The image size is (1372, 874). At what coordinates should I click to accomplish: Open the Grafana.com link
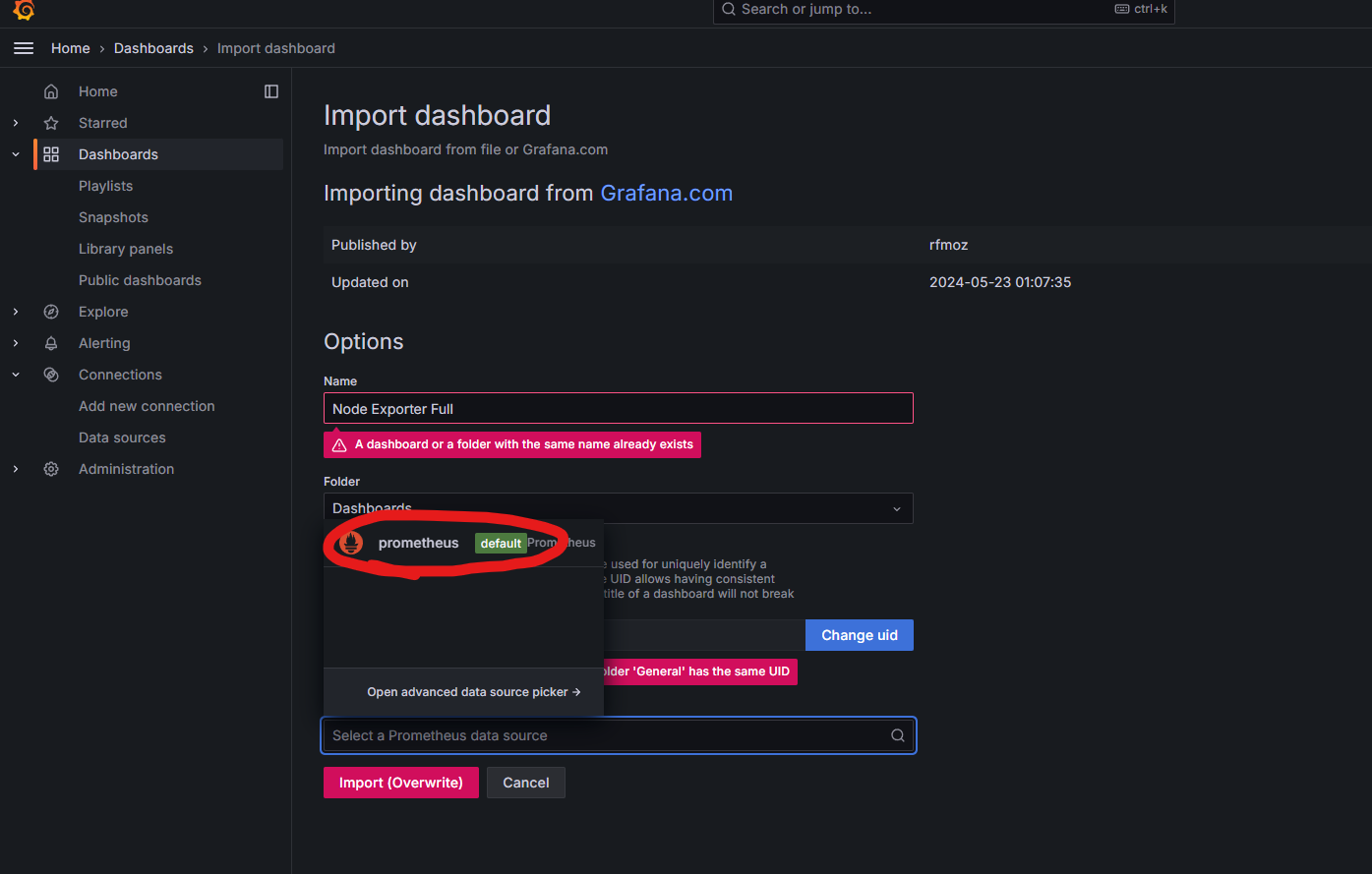pos(666,193)
